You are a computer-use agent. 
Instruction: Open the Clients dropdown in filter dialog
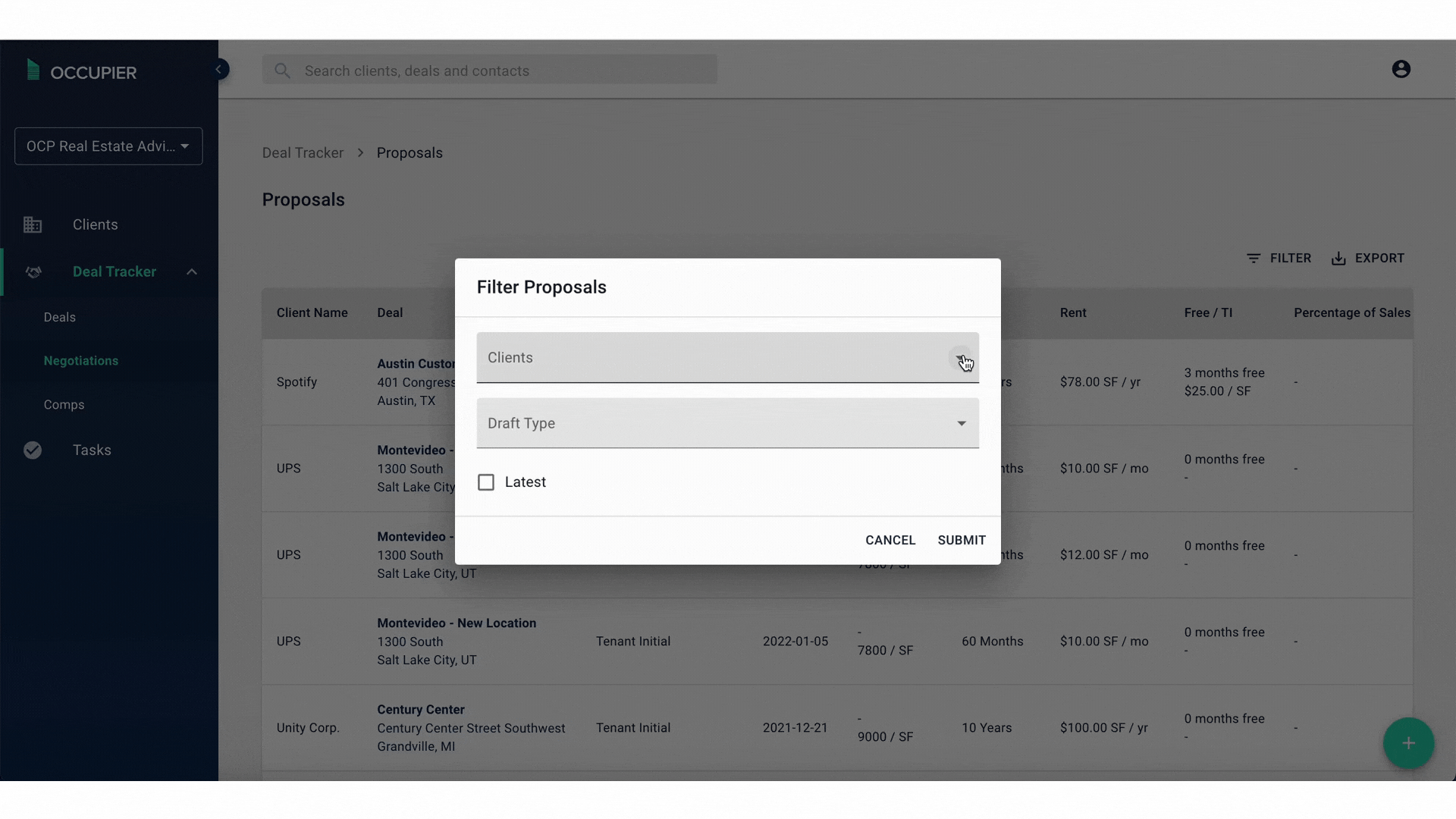(726, 358)
